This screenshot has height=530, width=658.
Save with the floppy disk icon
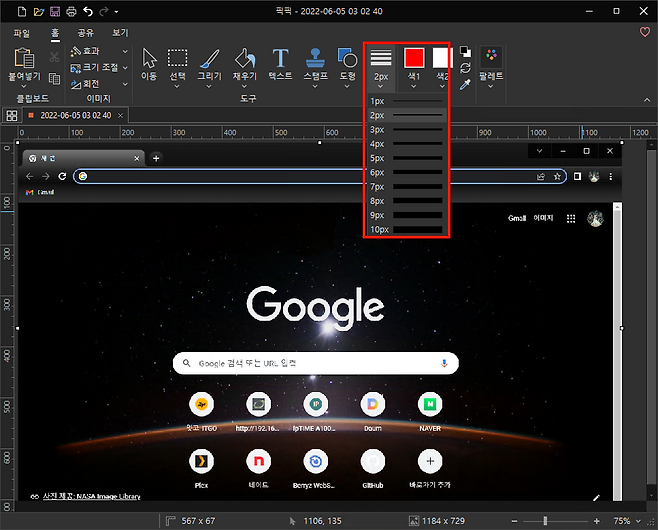(55, 11)
